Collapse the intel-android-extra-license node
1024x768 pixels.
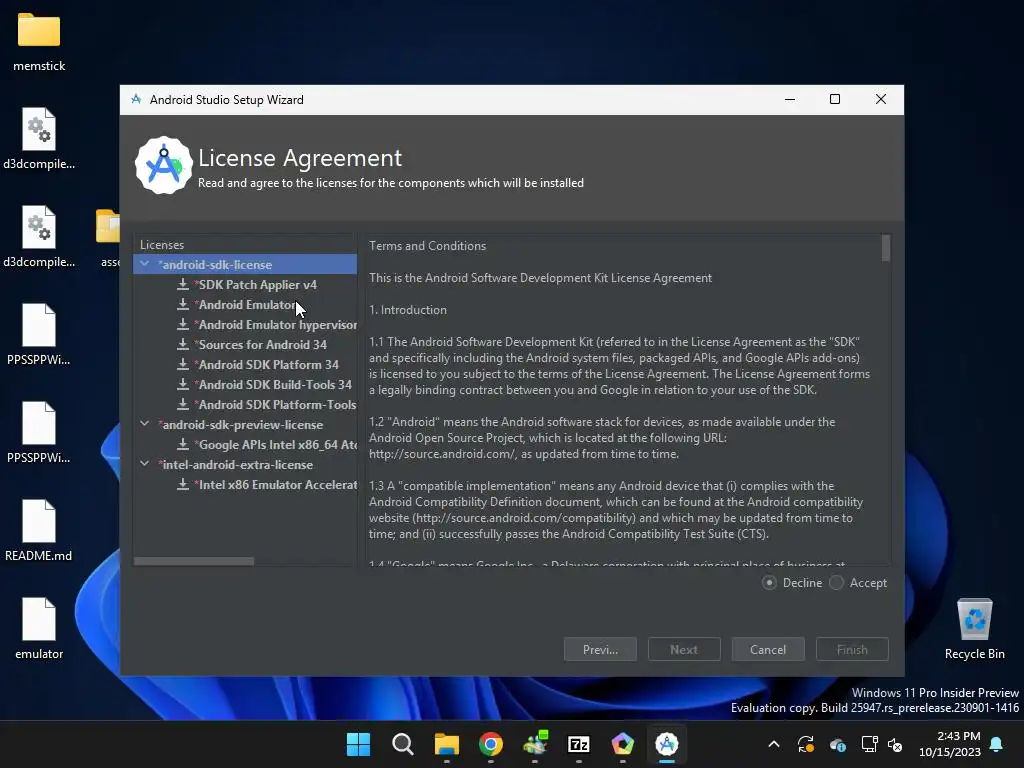144,464
